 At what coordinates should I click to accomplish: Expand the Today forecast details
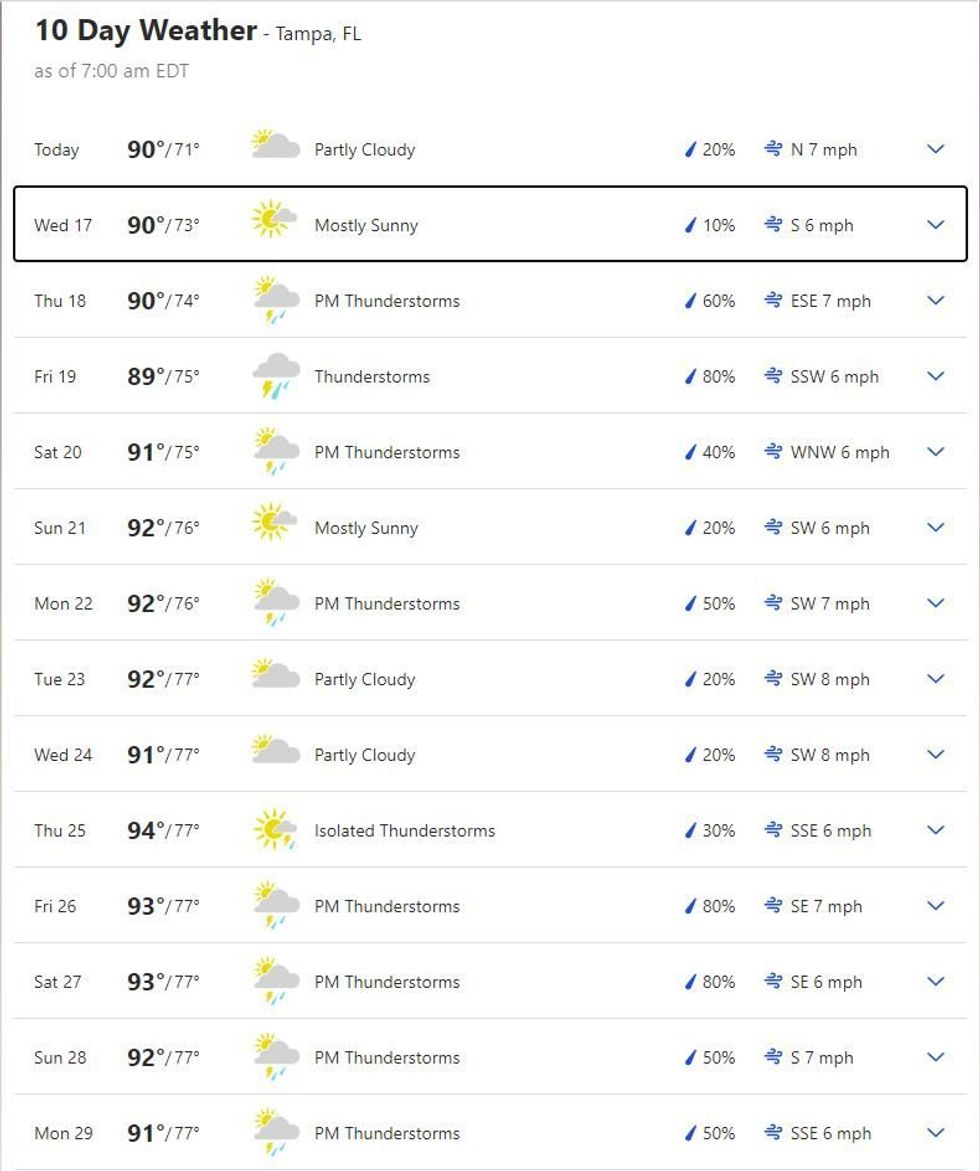(x=936, y=149)
